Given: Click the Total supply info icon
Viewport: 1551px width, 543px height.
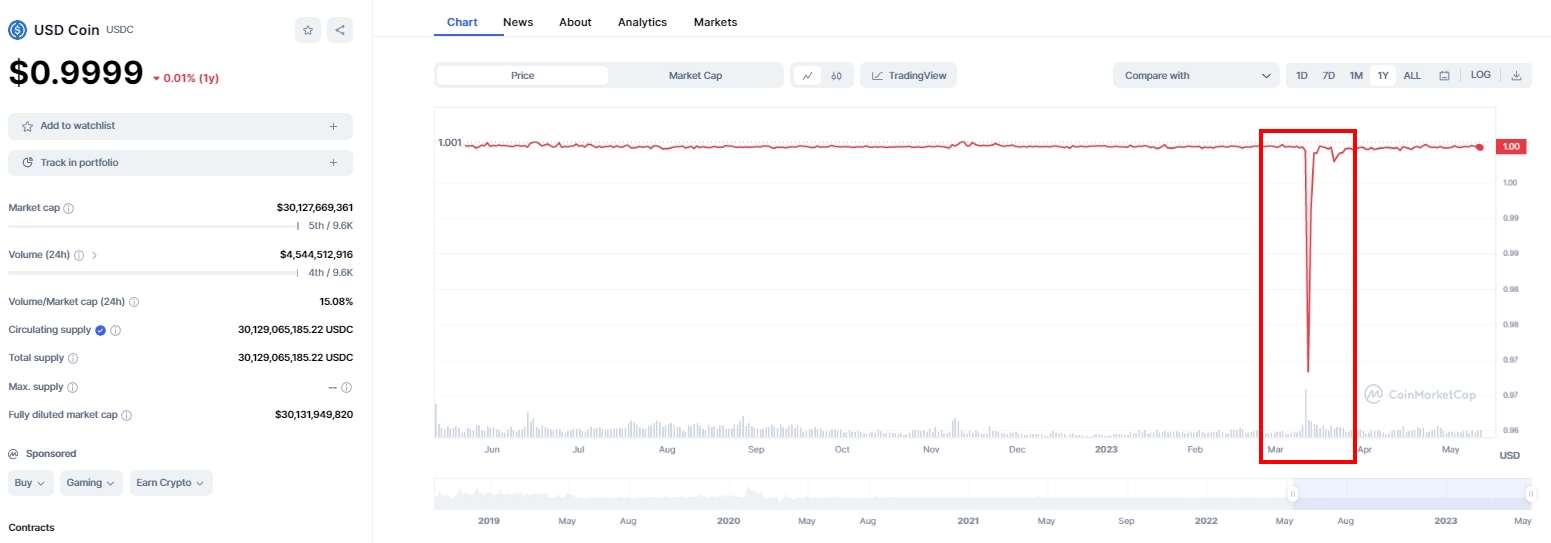Looking at the screenshot, I should coord(73,358).
